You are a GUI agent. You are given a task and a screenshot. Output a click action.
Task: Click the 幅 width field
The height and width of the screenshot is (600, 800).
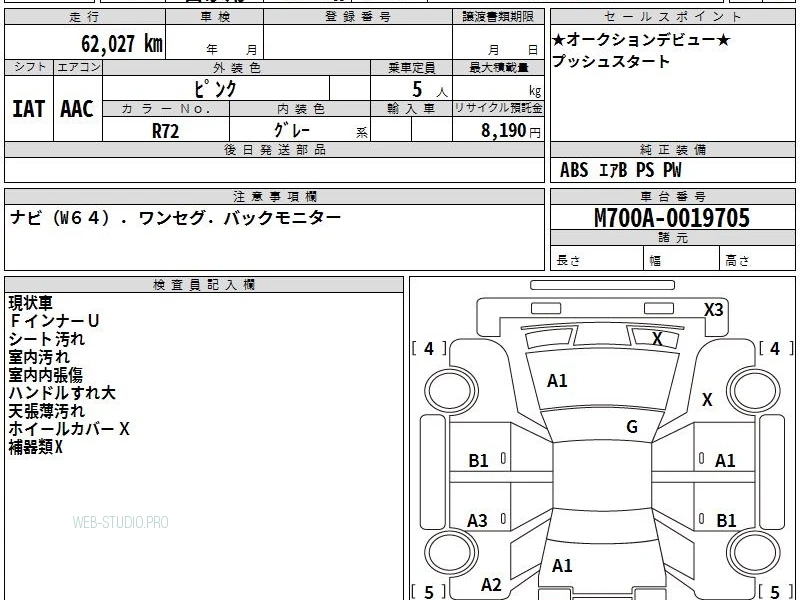coord(682,260)
